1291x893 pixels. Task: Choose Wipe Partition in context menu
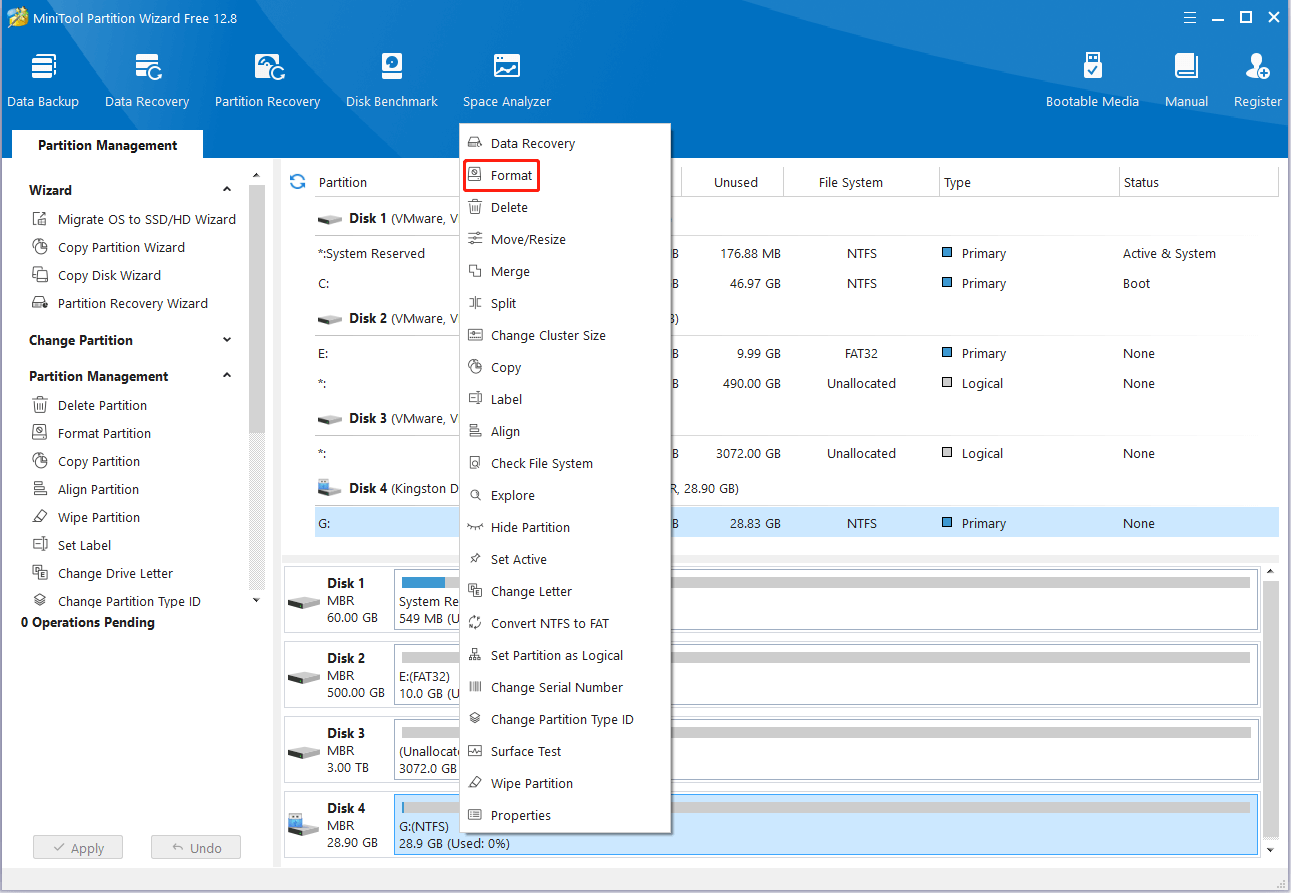pyautogui.click(x=564, y=784)
